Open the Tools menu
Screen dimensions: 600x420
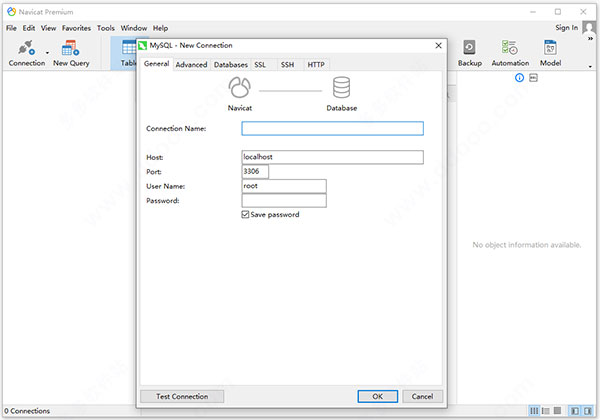click(106, 28)
